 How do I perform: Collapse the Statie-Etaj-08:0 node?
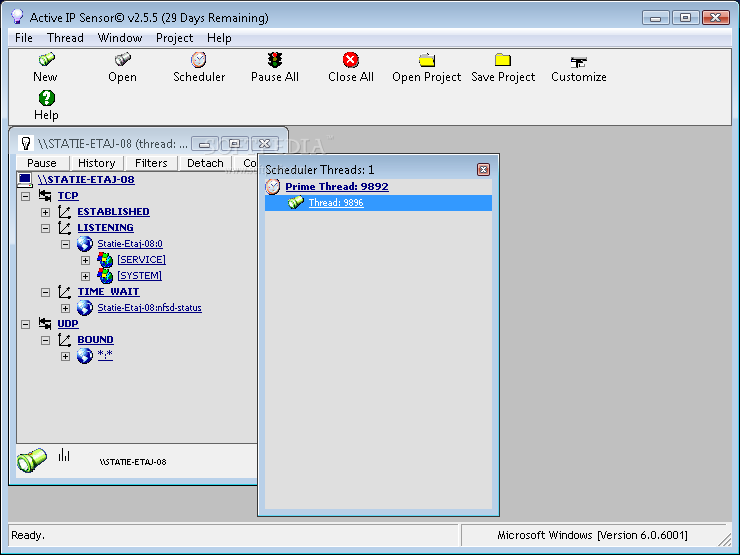click(65, 244)
